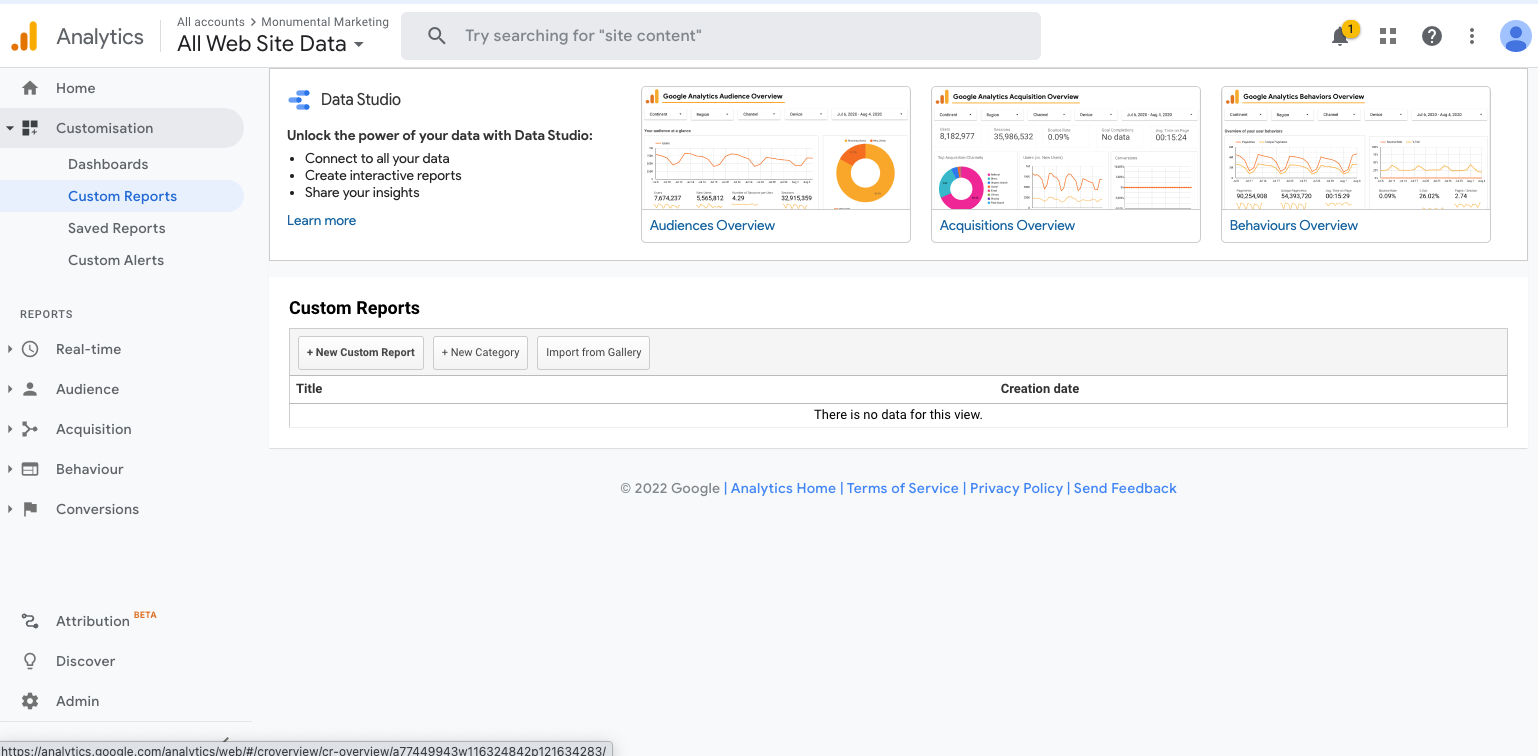
Task: Open Saved Reports in the sidebar
Action: [117, 228]
